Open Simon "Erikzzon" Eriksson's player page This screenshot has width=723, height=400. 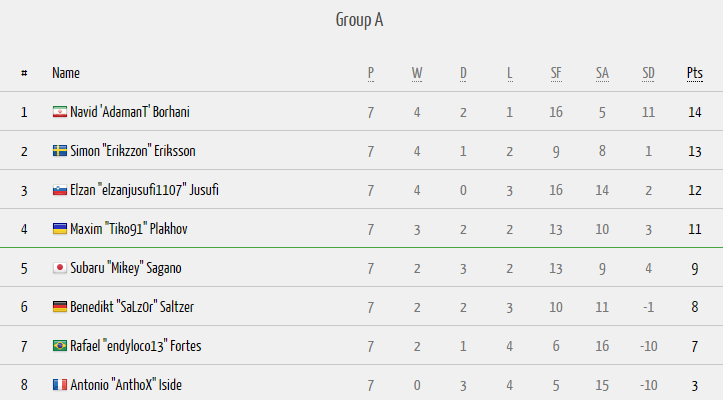[133, 151]
